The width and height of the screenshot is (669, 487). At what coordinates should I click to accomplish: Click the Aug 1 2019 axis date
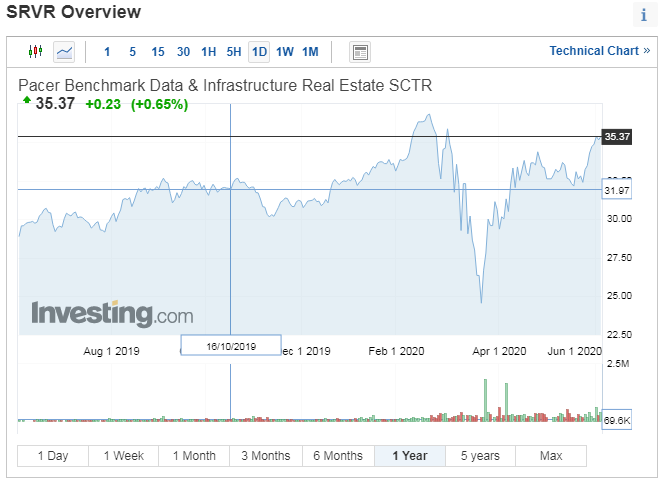111,351
